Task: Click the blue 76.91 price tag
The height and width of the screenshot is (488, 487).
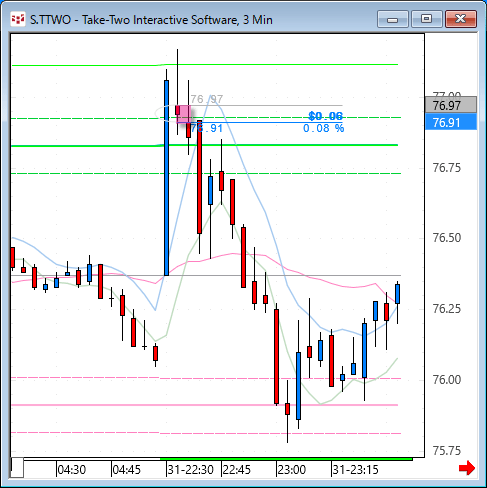Action: click(451, 122)
